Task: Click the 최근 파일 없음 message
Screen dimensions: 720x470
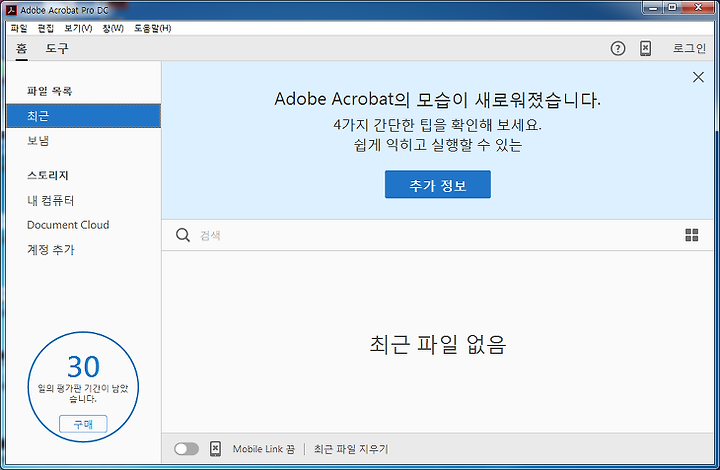Action: point(438,344)
